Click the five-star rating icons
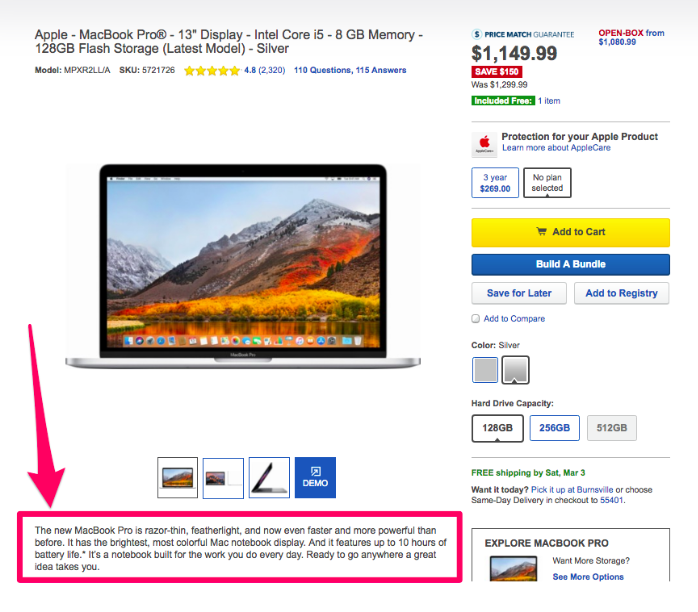The height and width of the screenshot is (612, 698). (212, 70)
